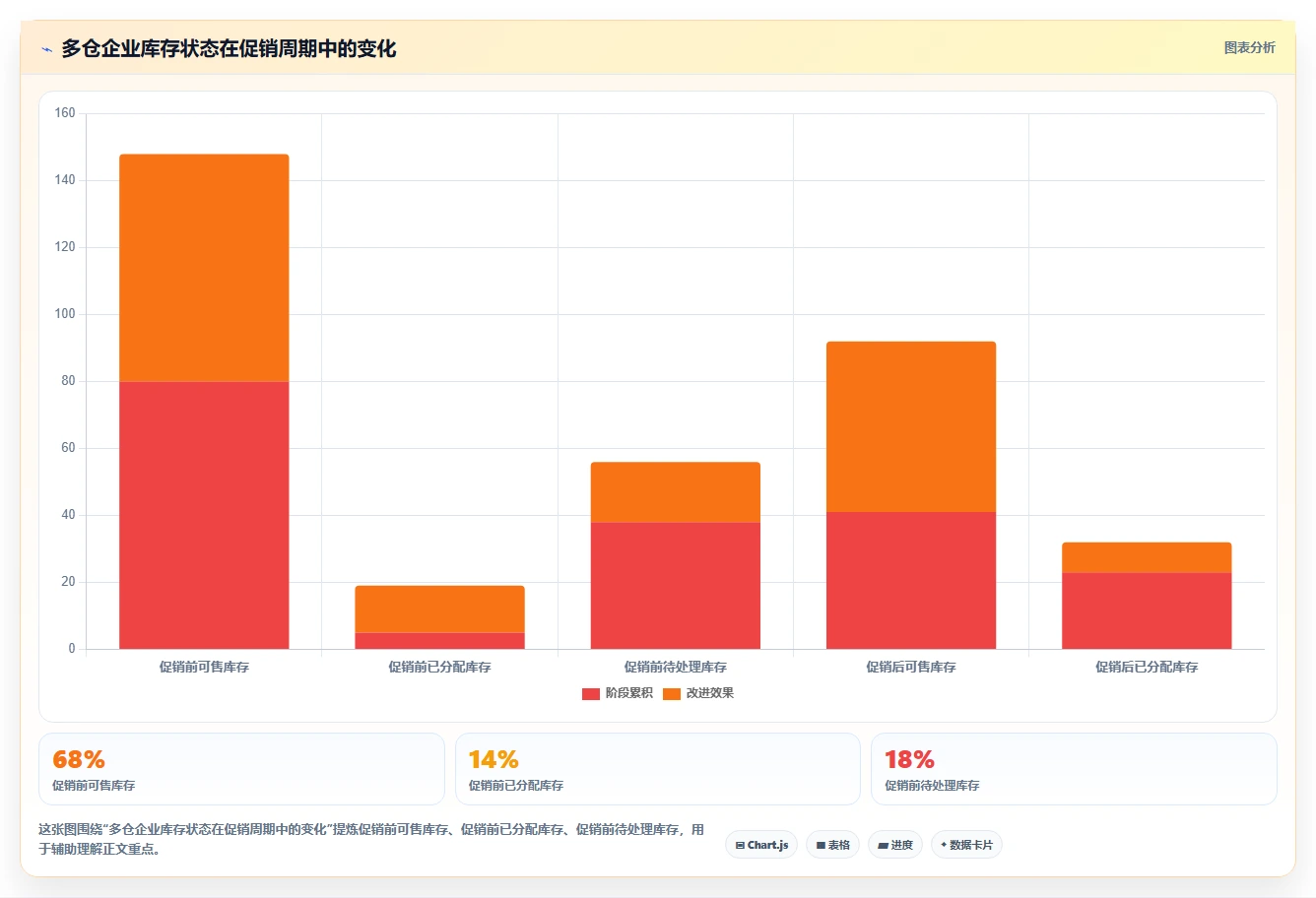Toggle the 改进效果 legend entry
This screenshot has width=1316, height=898.
pyautogui.click(x=698, y=693)
